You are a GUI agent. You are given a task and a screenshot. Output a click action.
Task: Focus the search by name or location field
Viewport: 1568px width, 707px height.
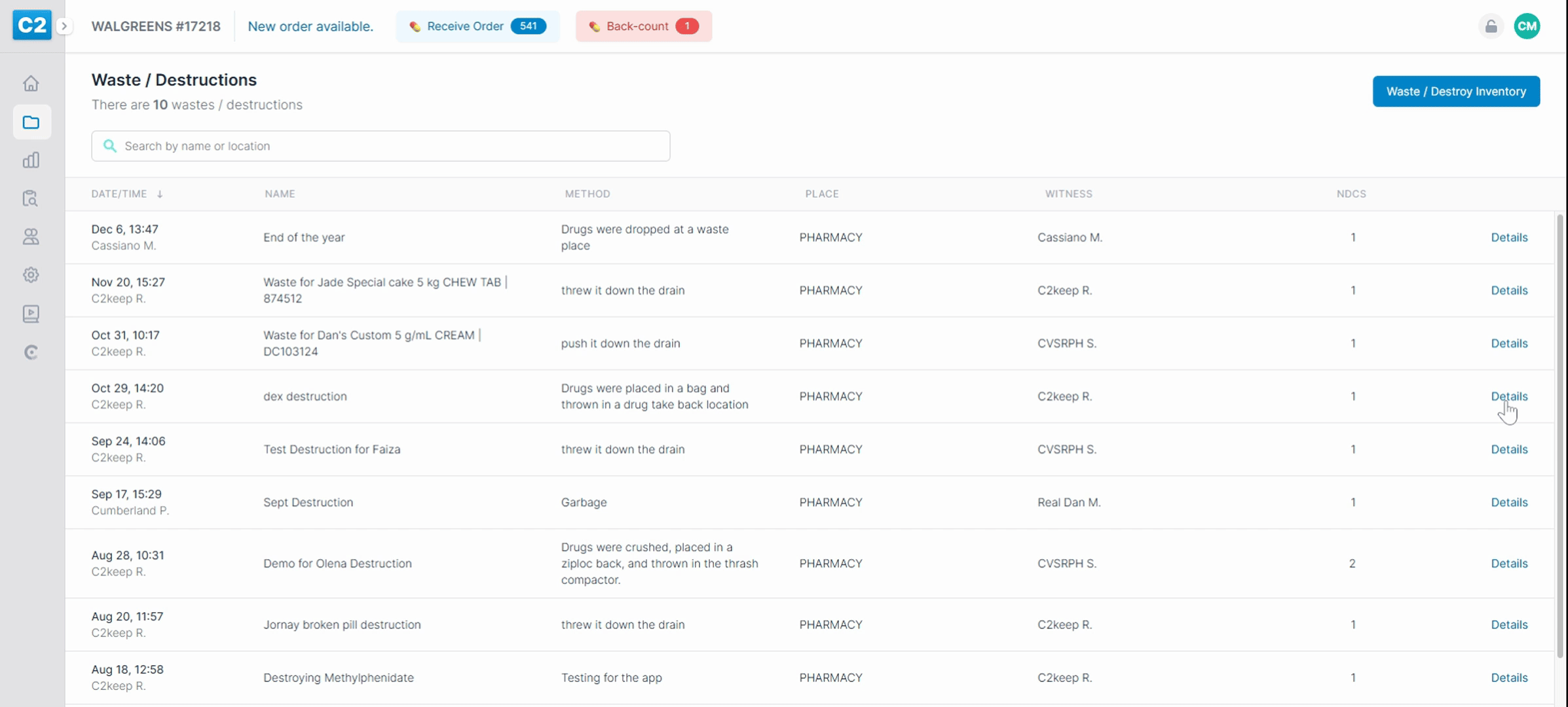point(381,146)
